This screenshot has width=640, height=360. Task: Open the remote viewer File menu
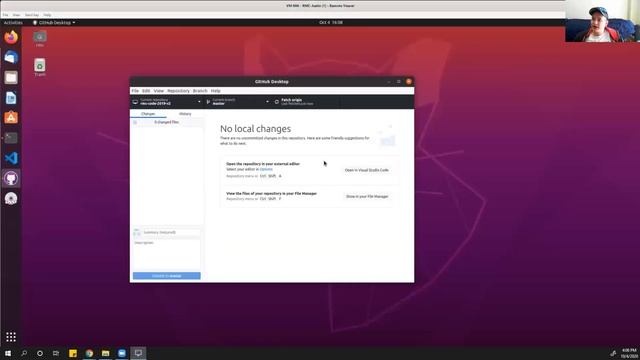5,15
